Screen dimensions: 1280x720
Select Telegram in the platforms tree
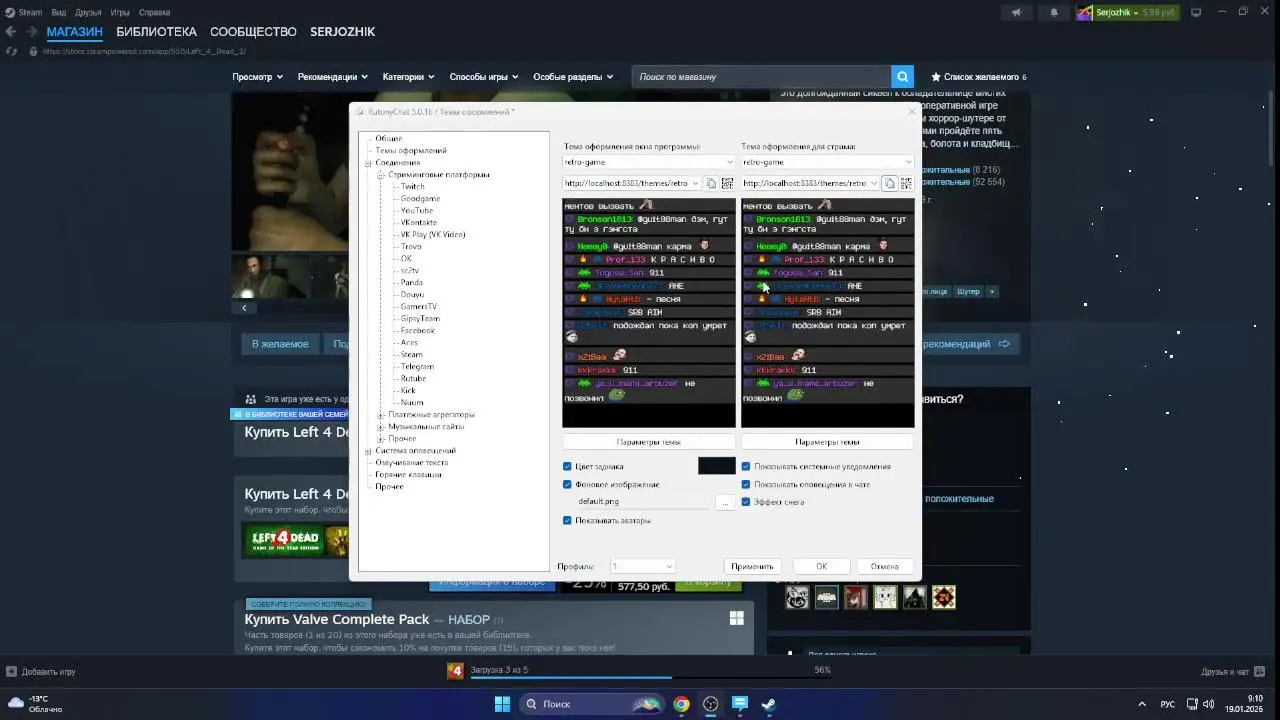(416, 367)
